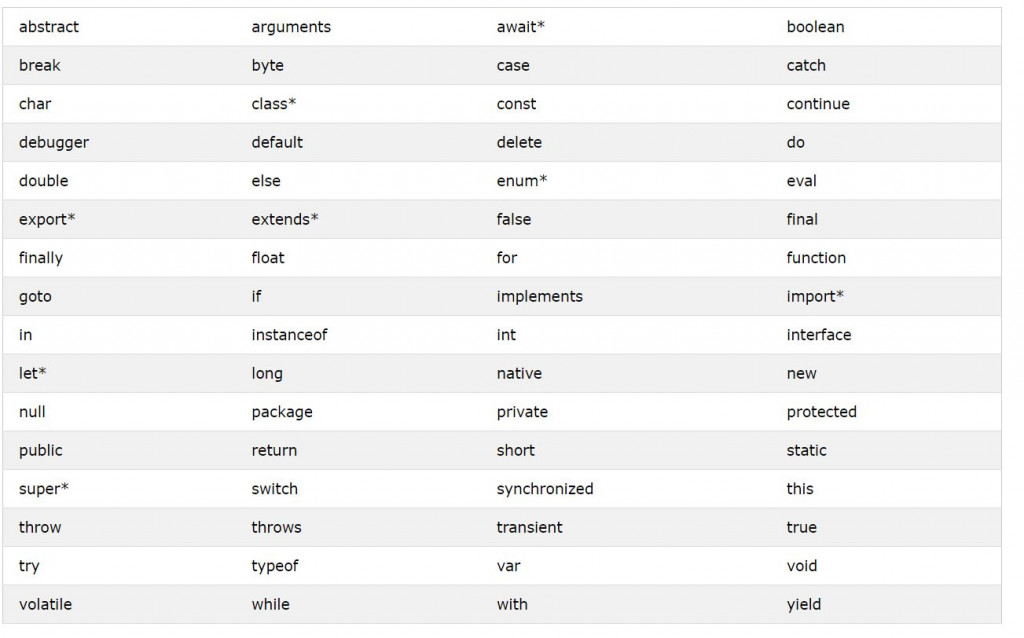Select the 'function' keyword
The image size is (1024, 638).
click(816, 258)
